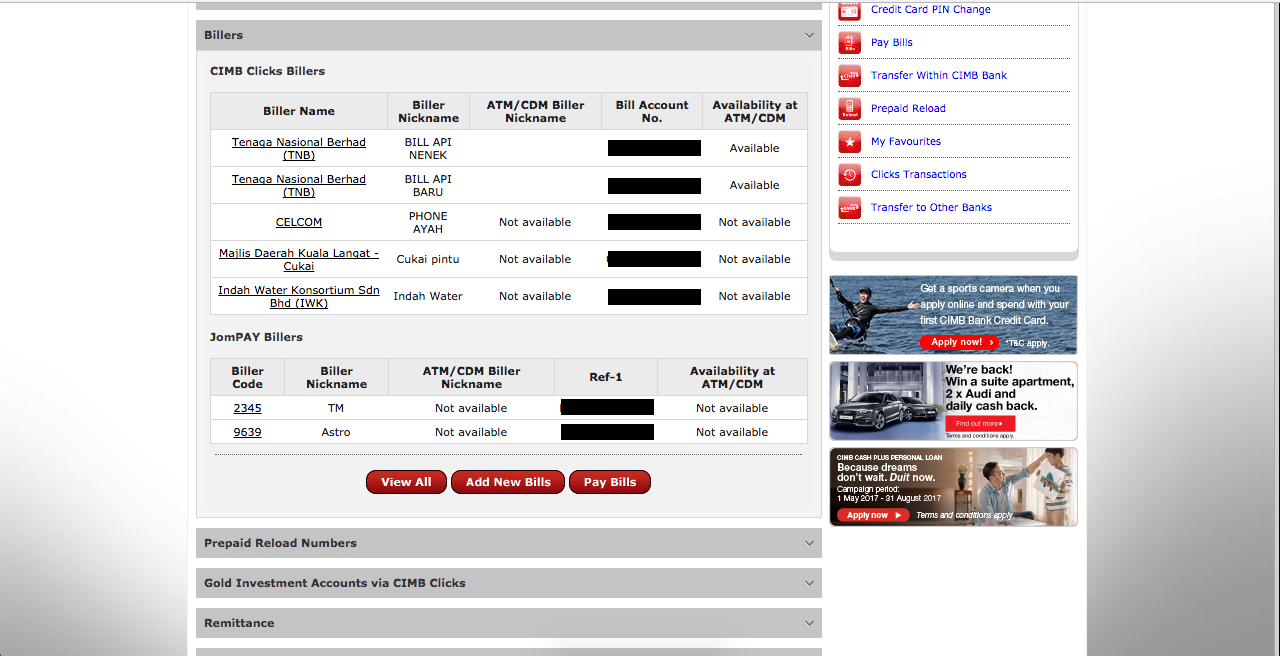Expand Gold Investment Accounts via CIMB Clicks
Image resolution: width=1280 pixels, height=656 pixels.
pos(508,583)
